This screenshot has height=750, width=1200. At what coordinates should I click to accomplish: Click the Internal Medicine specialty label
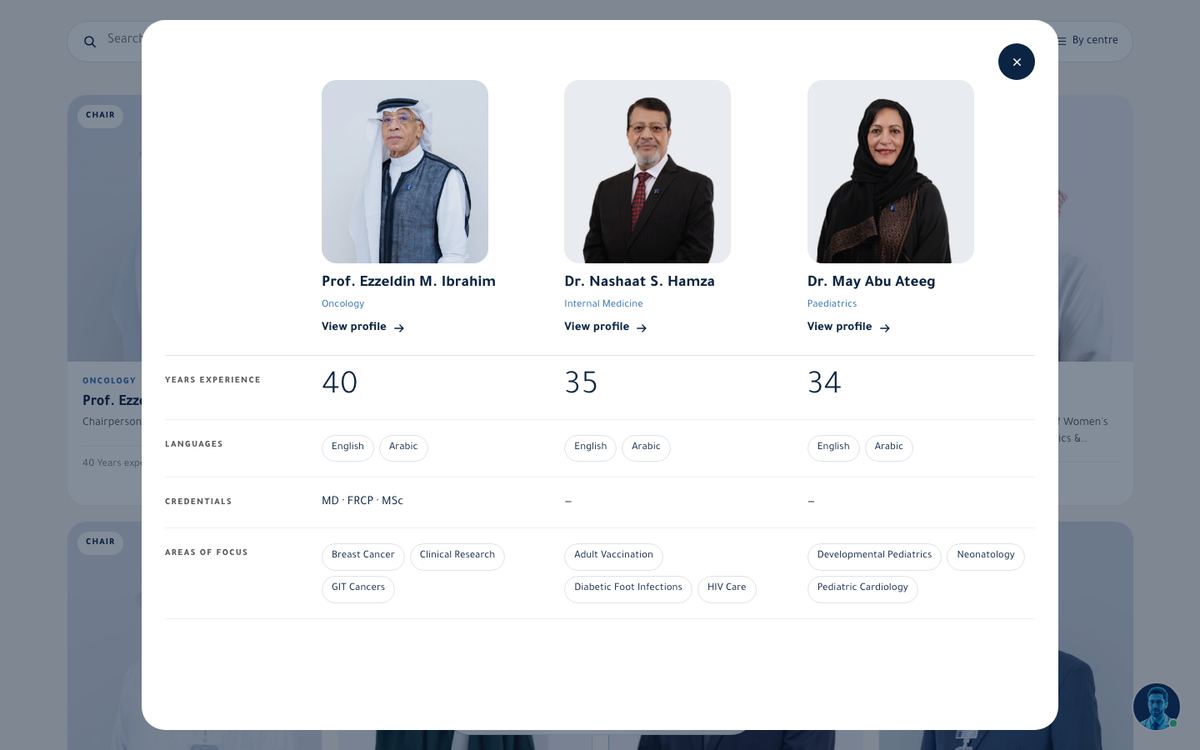tap(604, 304)
